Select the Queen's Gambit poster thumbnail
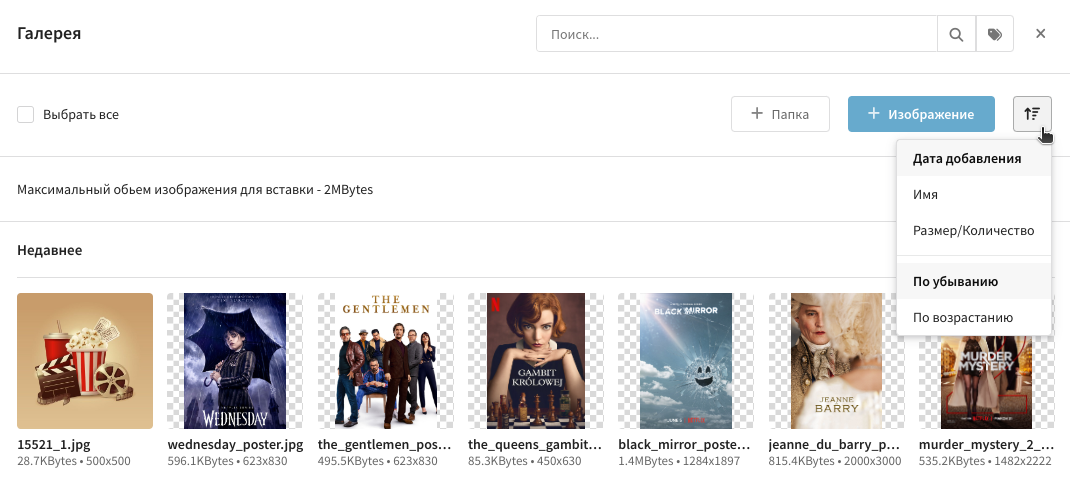The image size is (1070, 485). [x=536, y=361]
